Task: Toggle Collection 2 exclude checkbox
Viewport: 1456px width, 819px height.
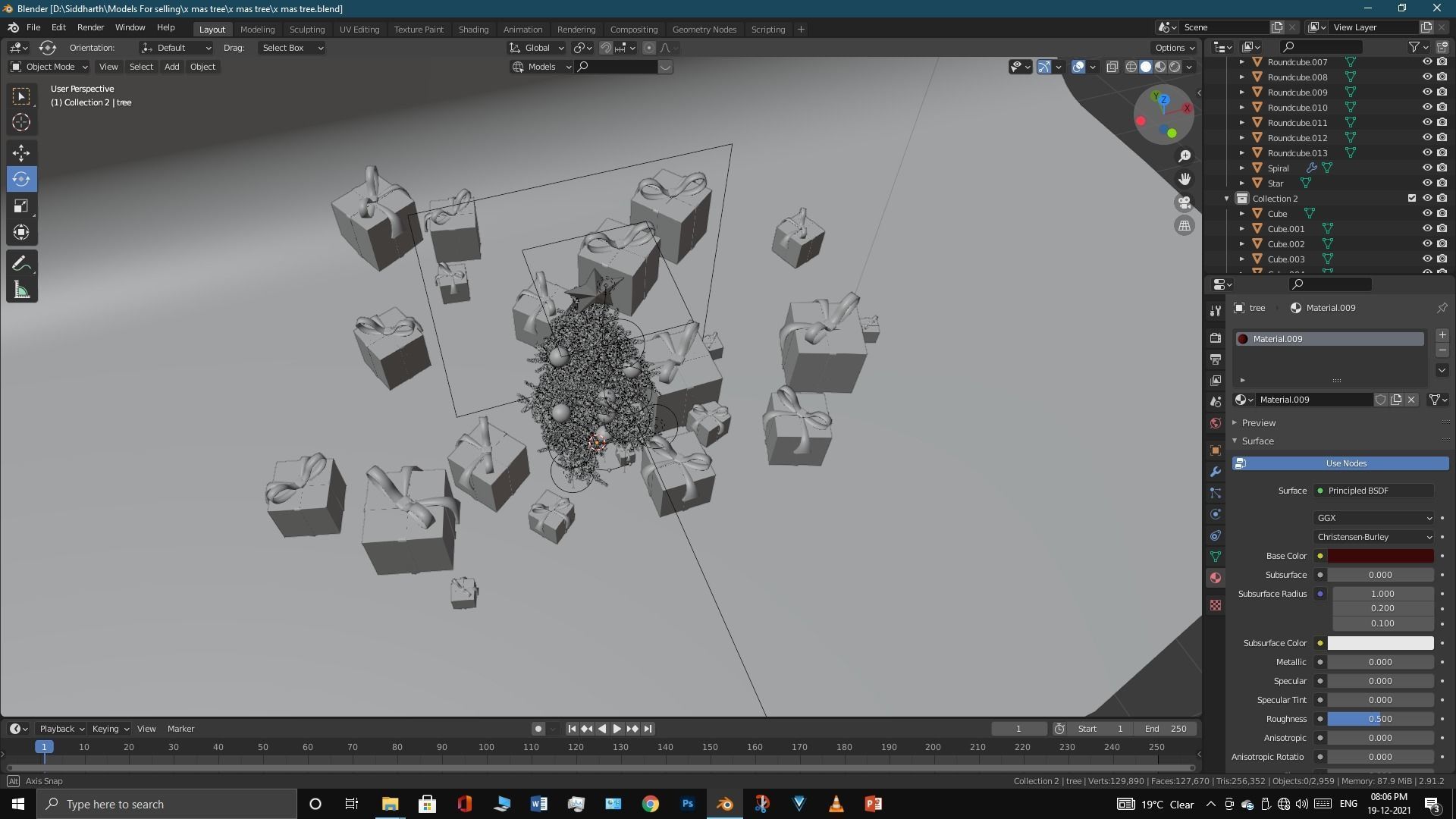Action: 1411,199
